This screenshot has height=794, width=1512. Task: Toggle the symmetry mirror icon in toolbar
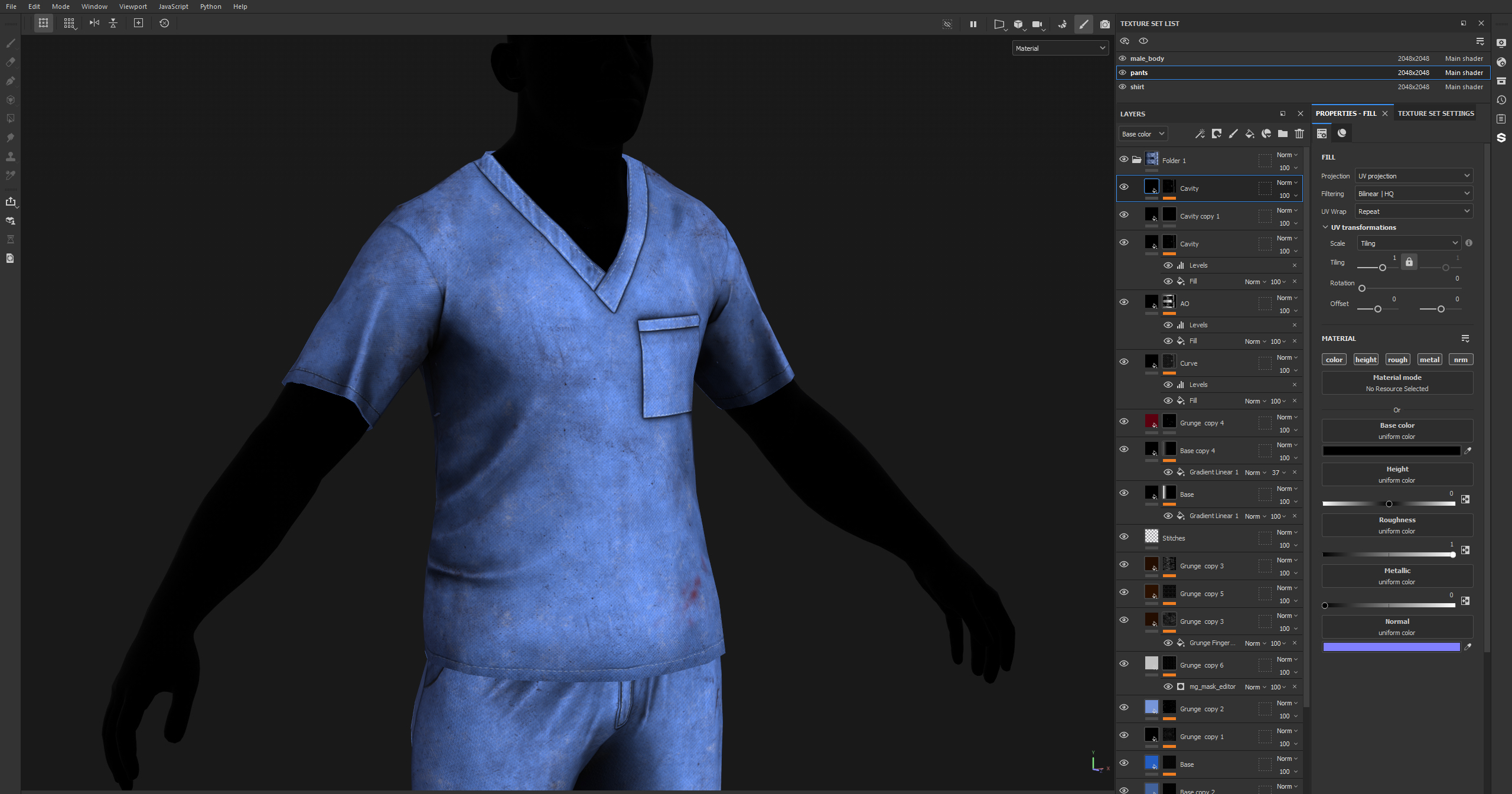[x=94, y=23]
